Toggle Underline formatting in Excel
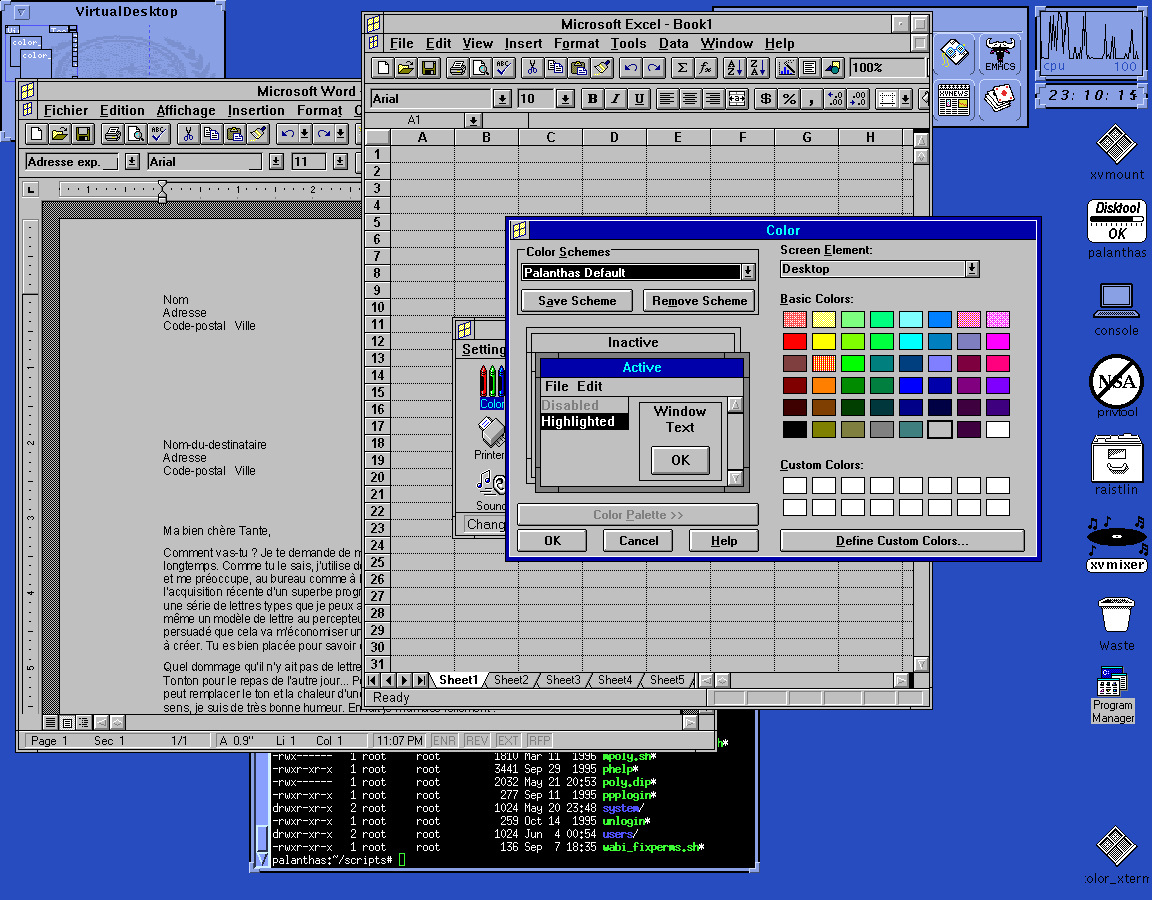 pyautogui.click(x=639, y=98)
